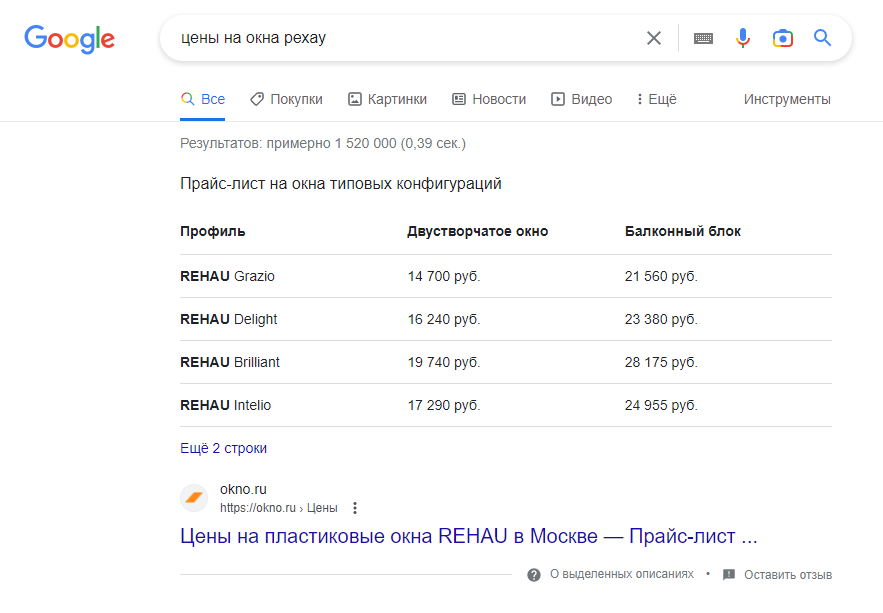Start voice search with the microphone icon
883x613 pixels.
(743, 38)
